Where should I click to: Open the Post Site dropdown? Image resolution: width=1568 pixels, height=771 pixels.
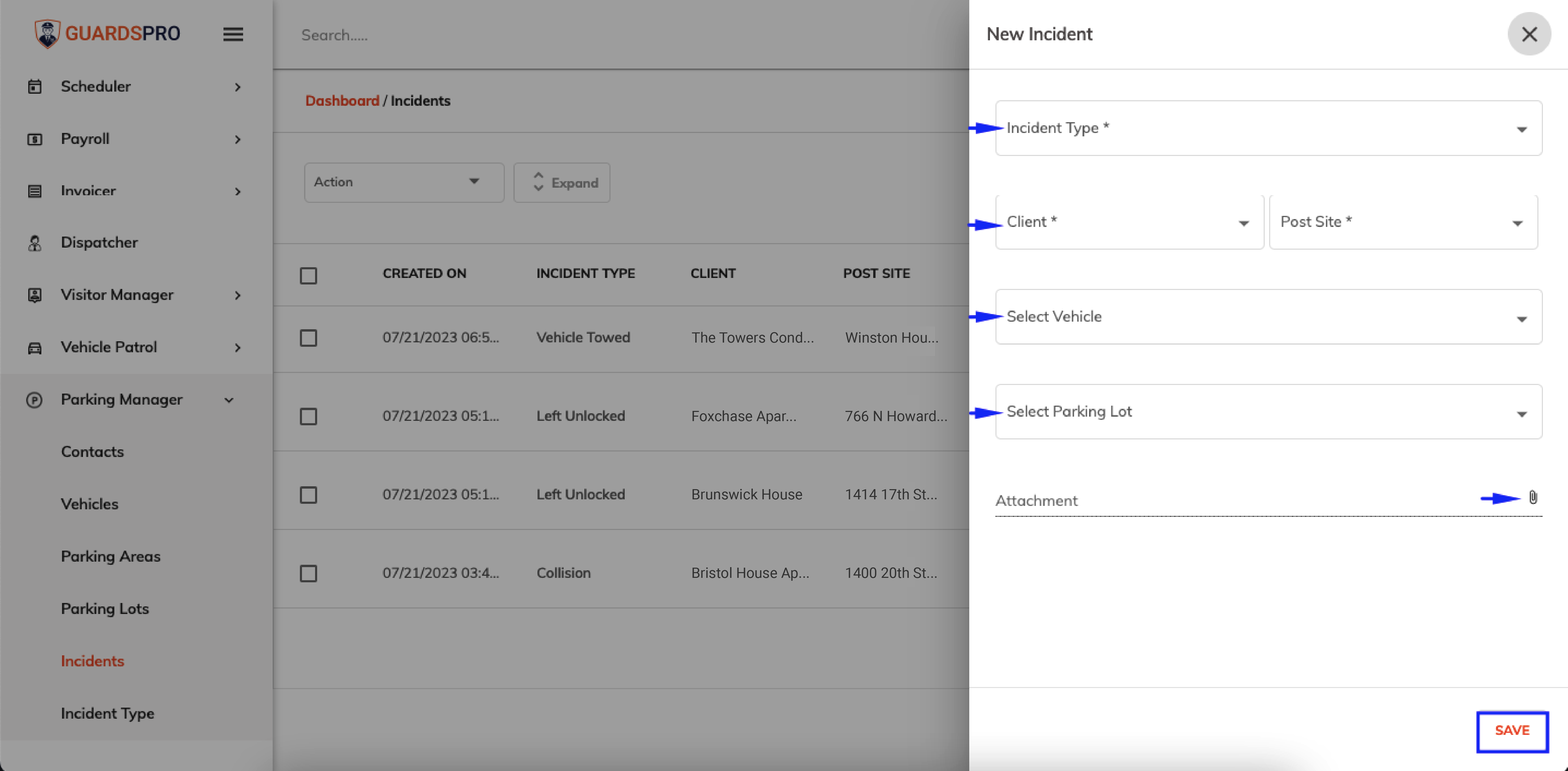tap(1404, 222)
